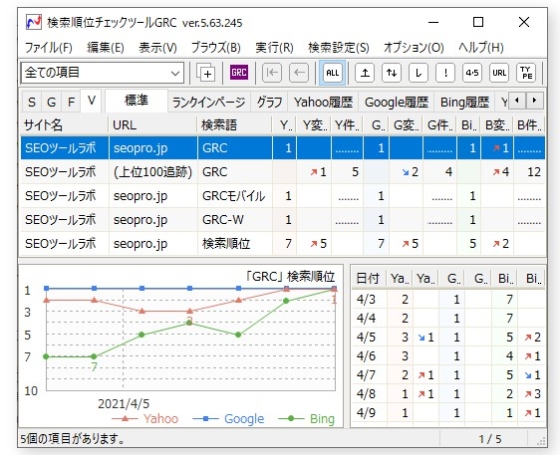Open the 検索設定(S) menu
The width and height of the screenshot is (560, 455).
(x=339, y=48)
